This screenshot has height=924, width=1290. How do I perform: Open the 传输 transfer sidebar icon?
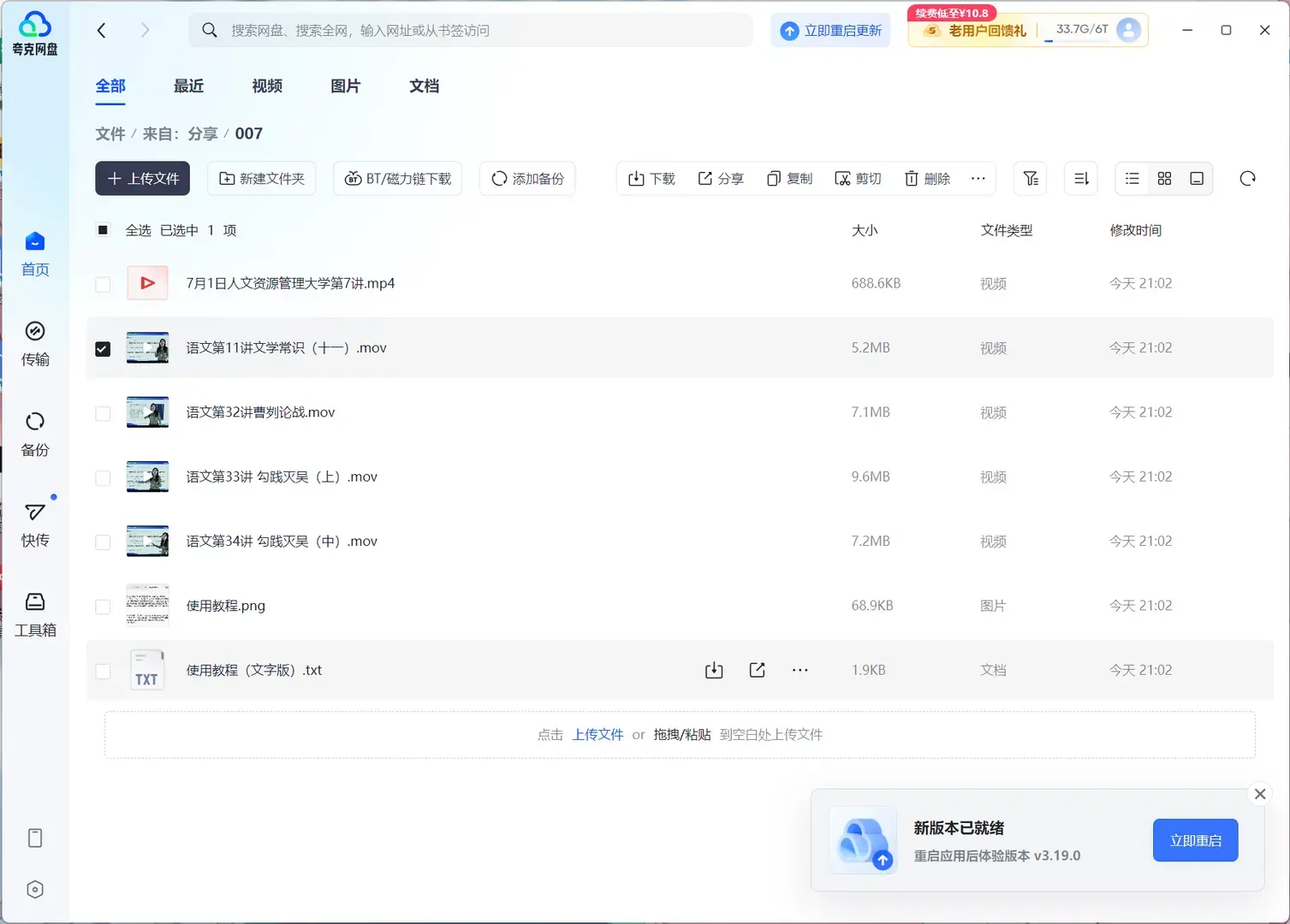35,344
